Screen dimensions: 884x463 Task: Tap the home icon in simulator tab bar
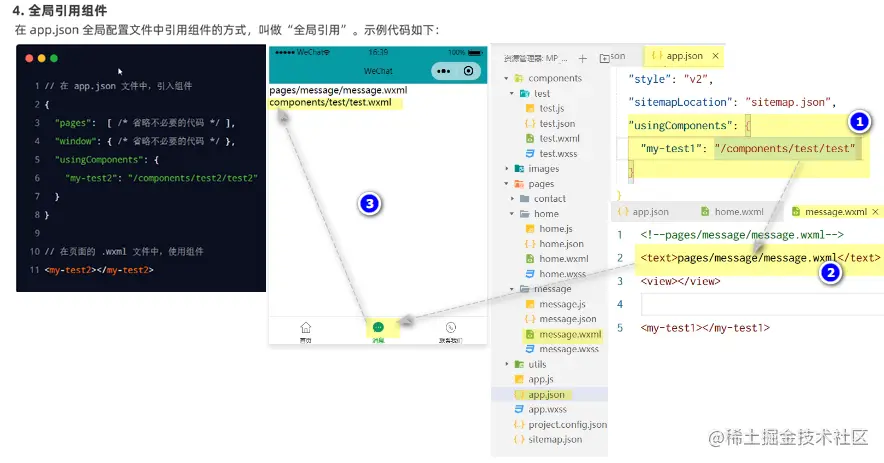pos(306,328)
